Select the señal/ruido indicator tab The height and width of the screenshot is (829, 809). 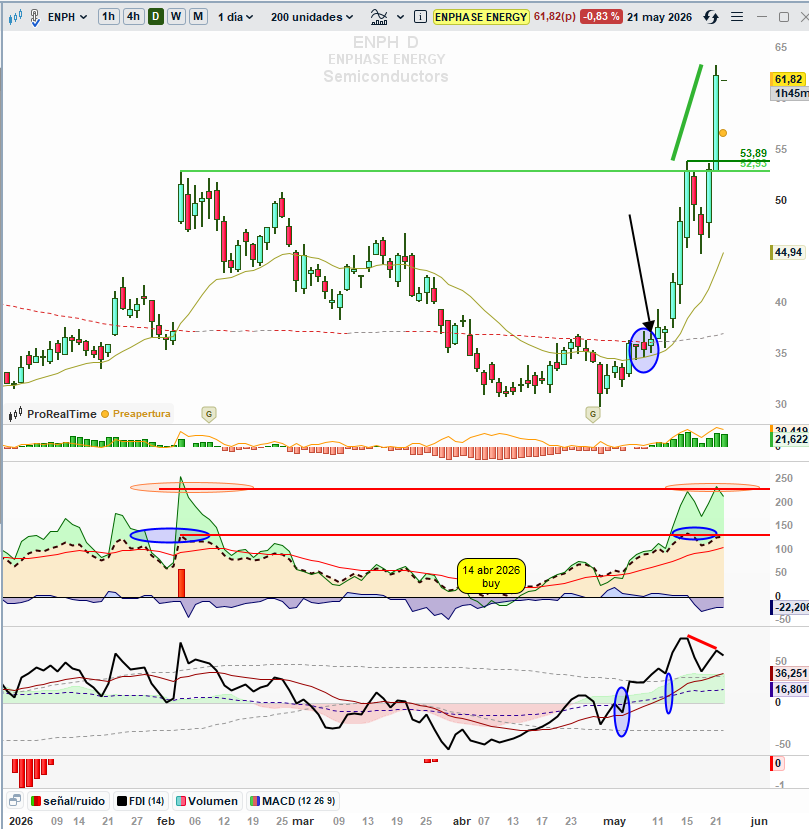pos(68,801)
